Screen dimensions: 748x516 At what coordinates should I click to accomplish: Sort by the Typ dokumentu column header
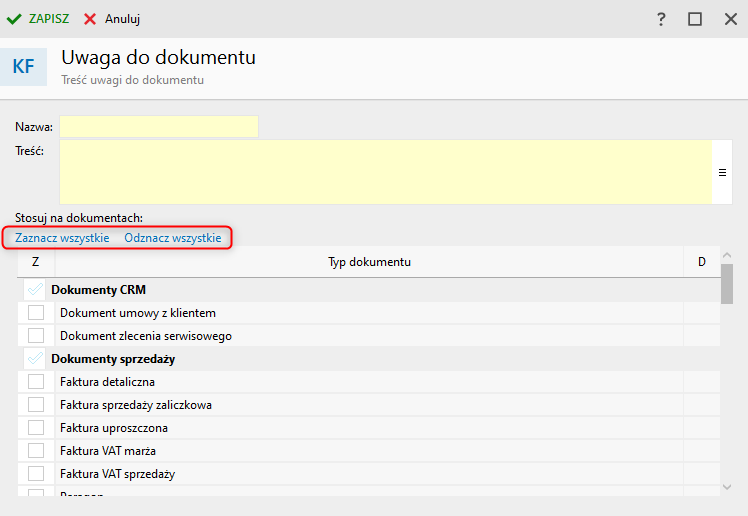(369, 262)
